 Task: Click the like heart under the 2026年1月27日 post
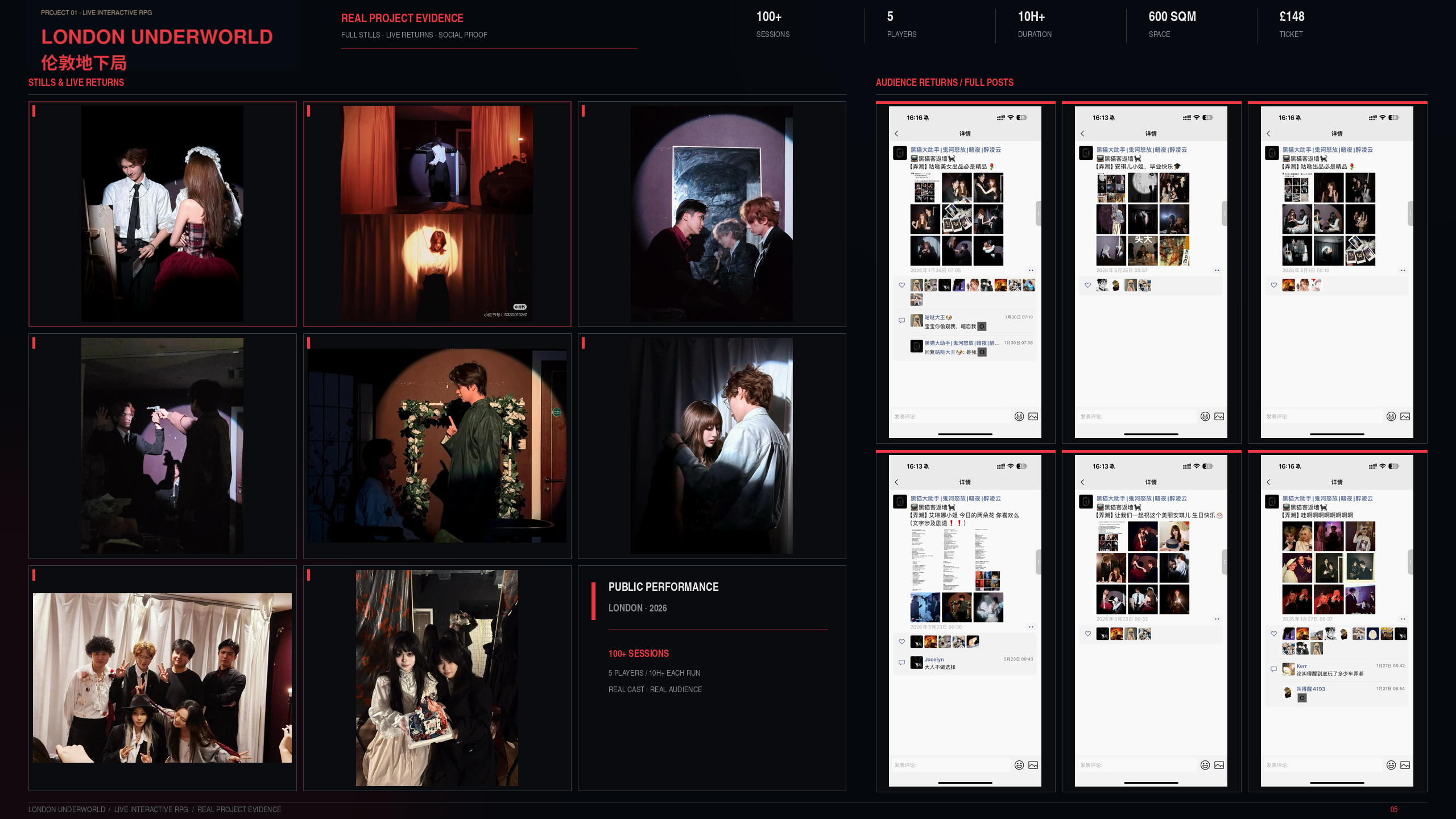click(1274, 634)
